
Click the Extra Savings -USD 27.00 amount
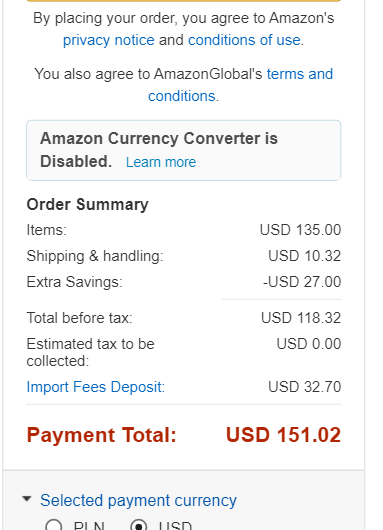pos(302,282)
